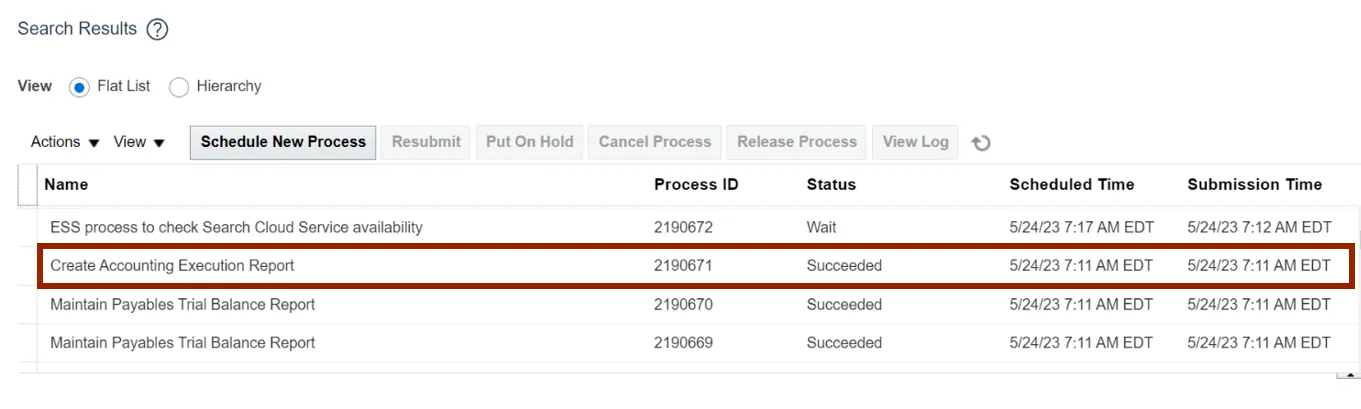Click the Search Results help question-mark icon
This screenshot has height=409, width=1361.
point(157,30)
